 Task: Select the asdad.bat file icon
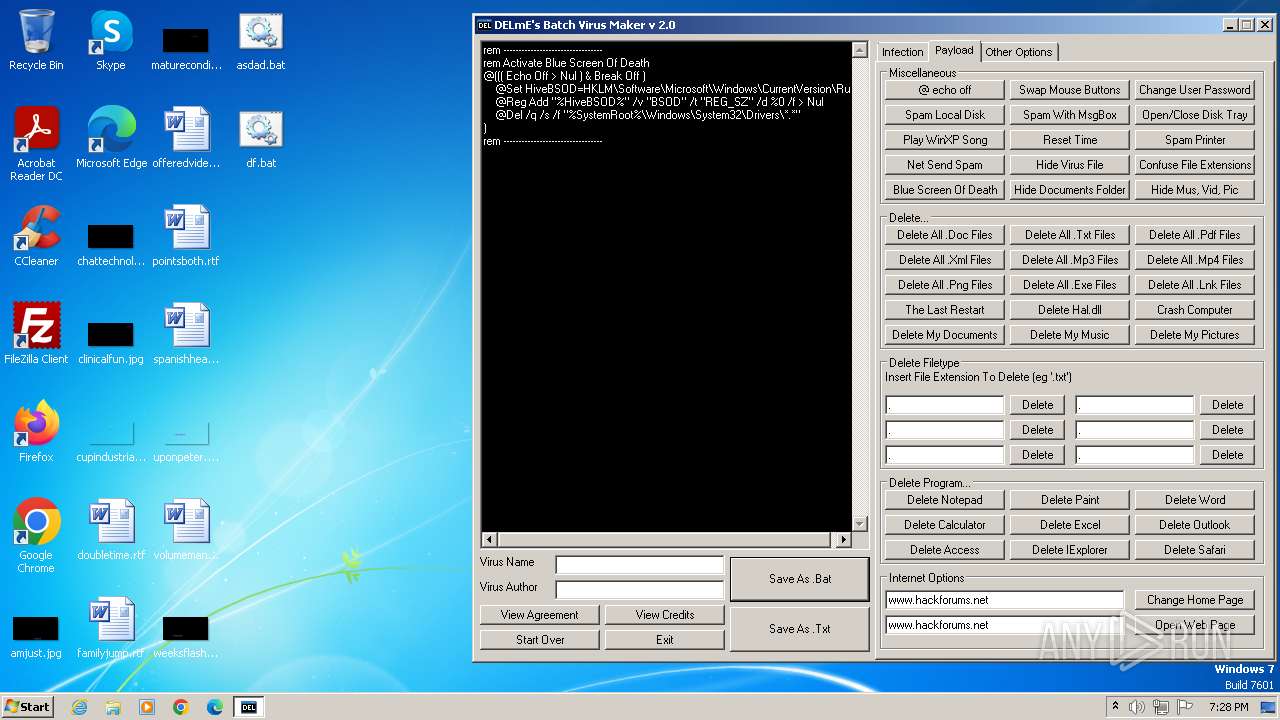click(261, 41)
